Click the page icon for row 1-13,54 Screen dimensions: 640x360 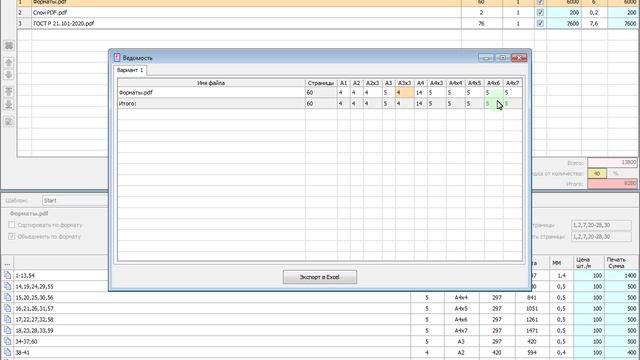click(7, 276)
